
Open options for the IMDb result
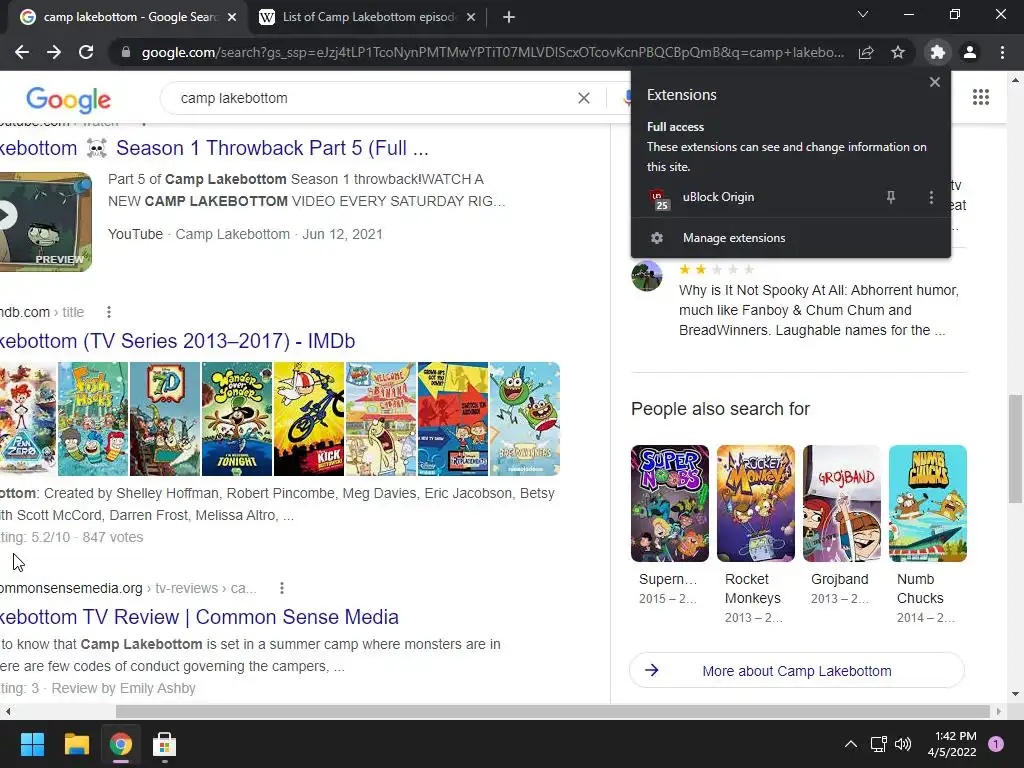(x=108, y=312)
